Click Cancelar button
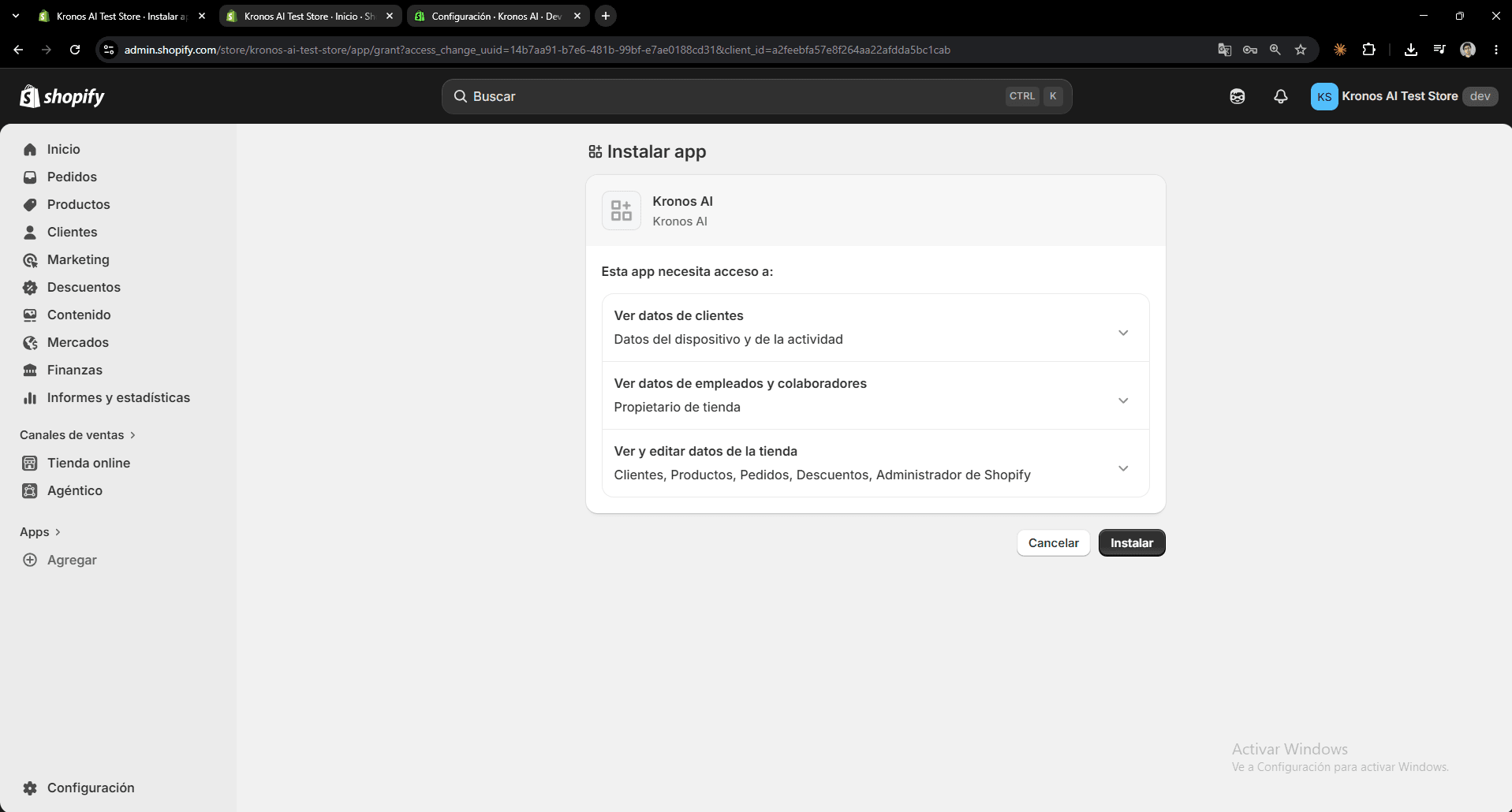1512x812 pixels. tap(1053, 543)
